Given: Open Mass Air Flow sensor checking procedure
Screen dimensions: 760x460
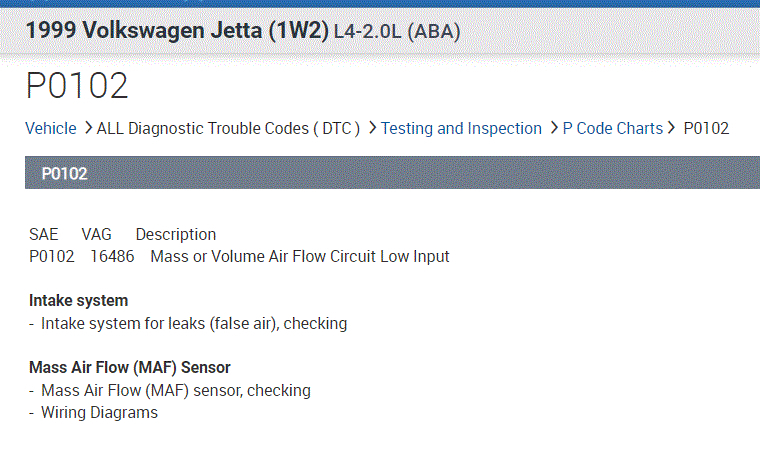Looking at the screenshot, I should [x=176, y=390].
